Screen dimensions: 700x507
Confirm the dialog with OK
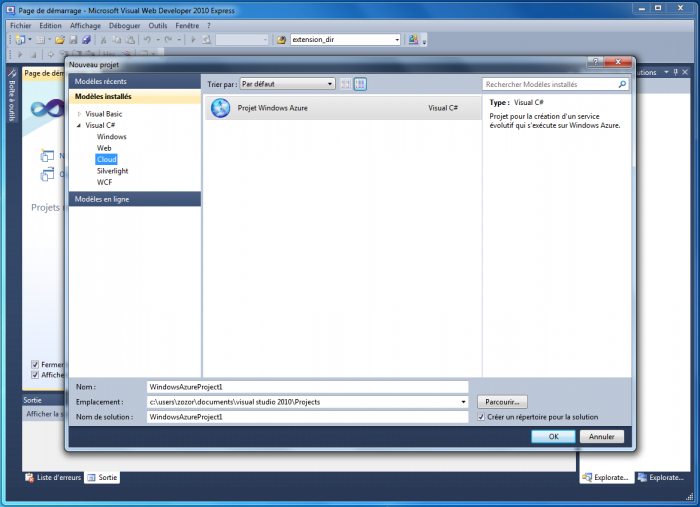[x=553, y=436]
